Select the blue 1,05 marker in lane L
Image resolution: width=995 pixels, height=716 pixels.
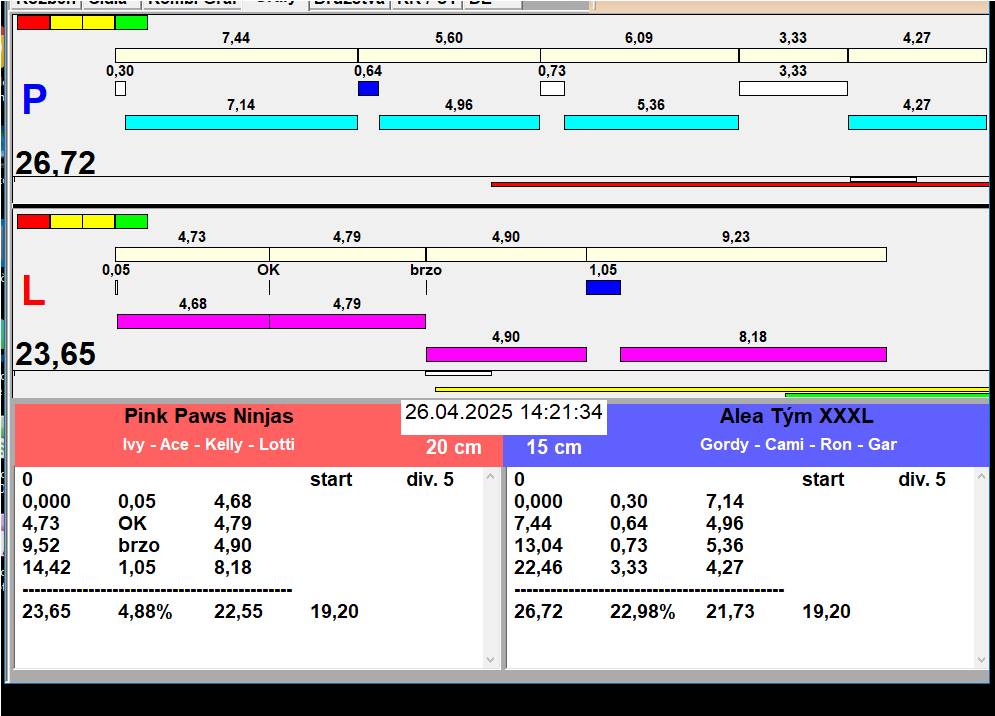tap(603, 287)
